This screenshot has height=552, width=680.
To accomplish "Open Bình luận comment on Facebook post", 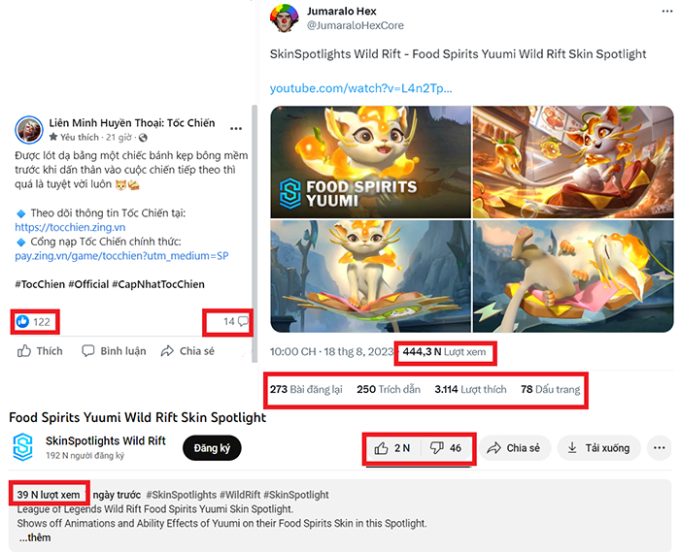I will 114,351.
